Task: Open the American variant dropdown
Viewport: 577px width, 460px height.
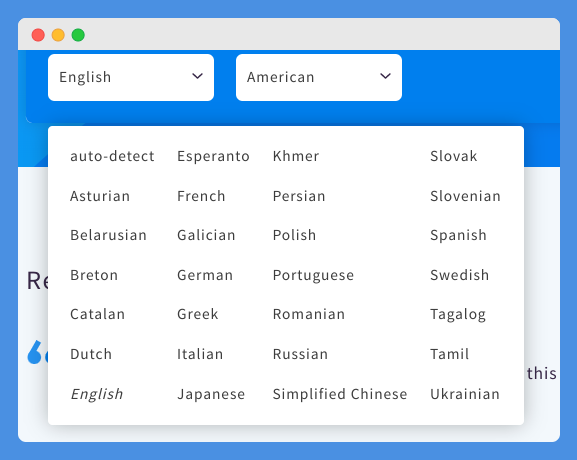Action: (319, 77)
